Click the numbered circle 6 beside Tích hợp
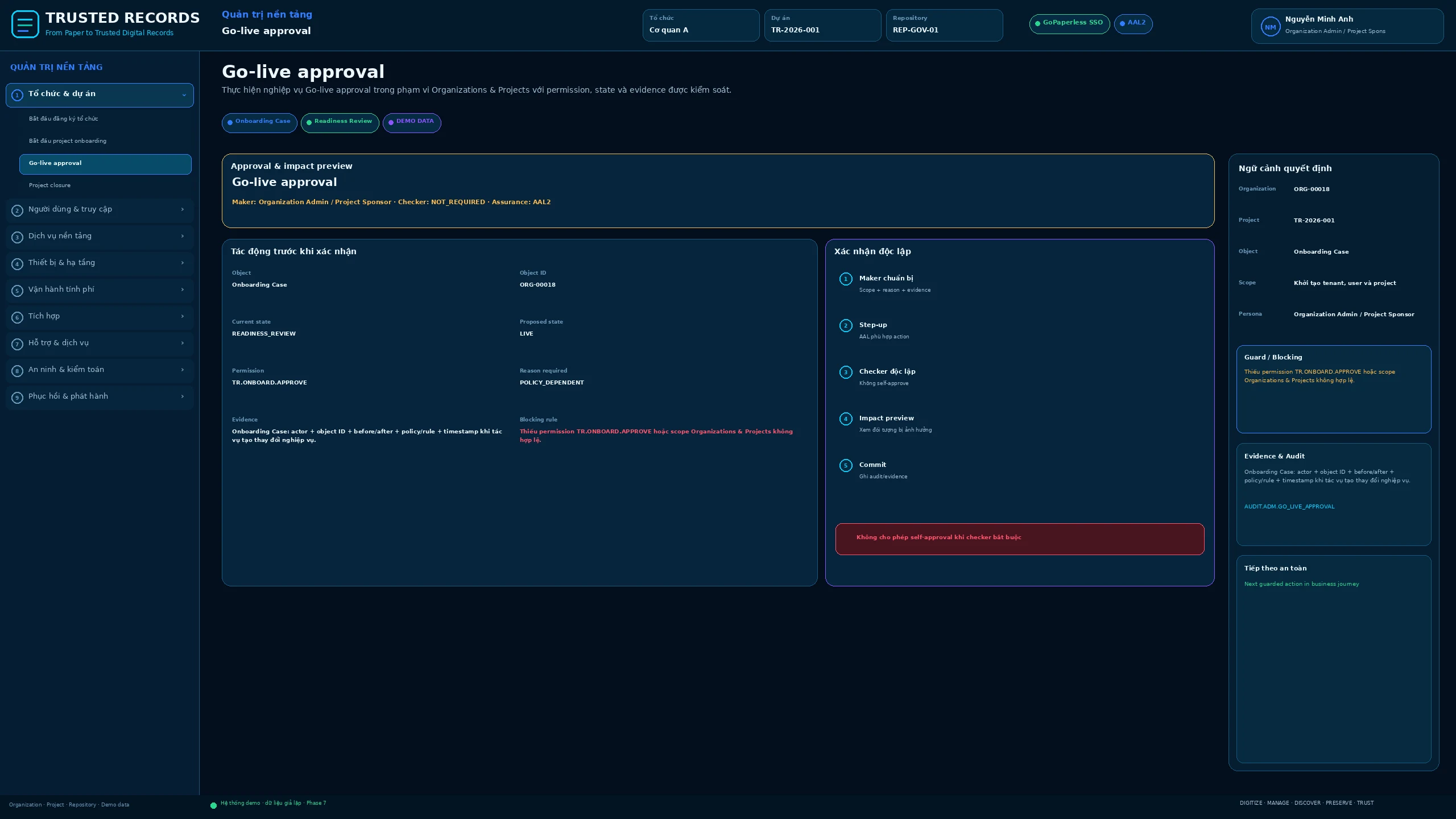 pyautogui.click(x=17, y=317)
